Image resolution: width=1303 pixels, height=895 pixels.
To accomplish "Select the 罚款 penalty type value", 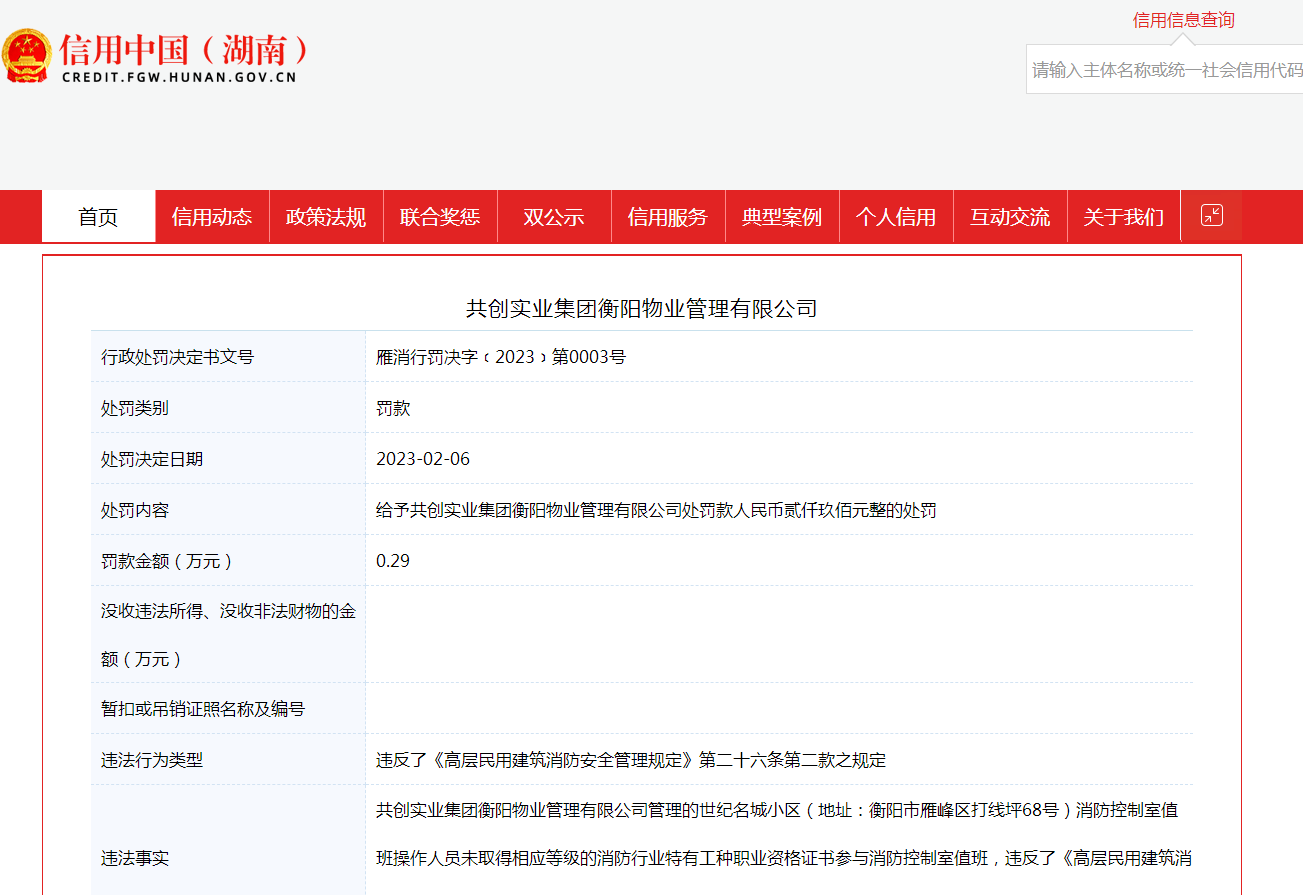I will coord(393,408).
